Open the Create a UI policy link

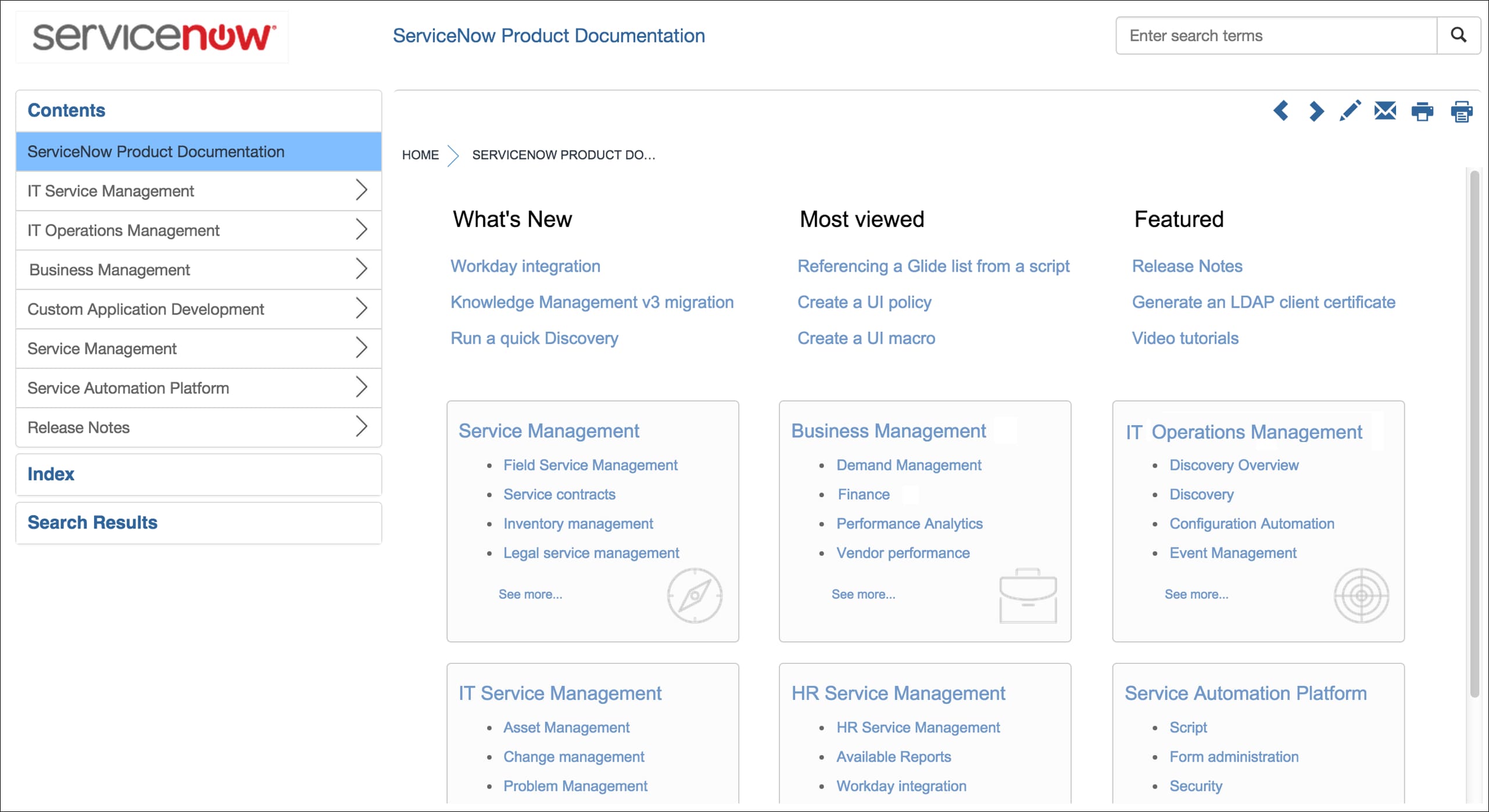tap(864, 302)
